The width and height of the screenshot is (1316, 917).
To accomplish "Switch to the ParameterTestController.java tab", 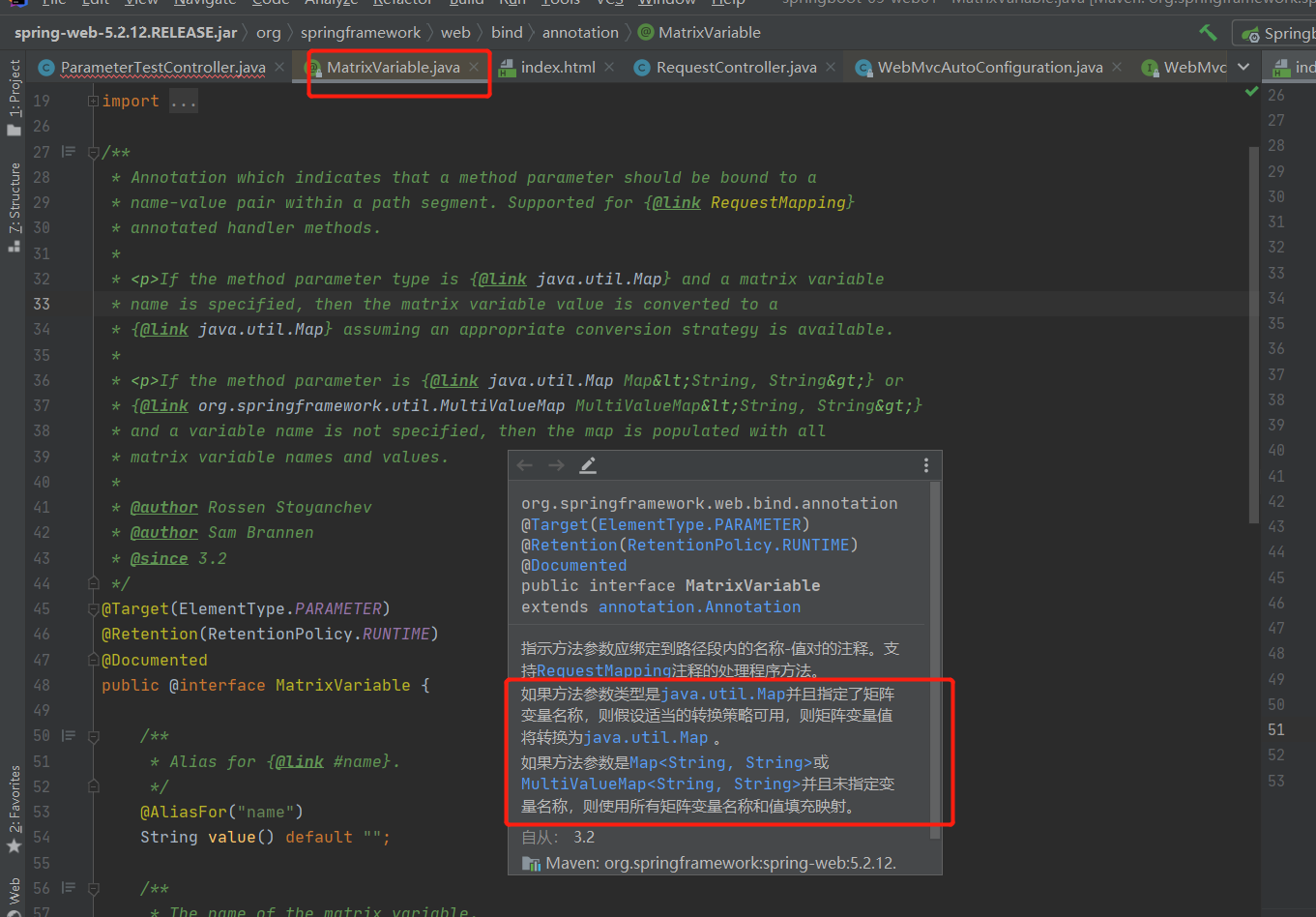I will coord(162,67).
